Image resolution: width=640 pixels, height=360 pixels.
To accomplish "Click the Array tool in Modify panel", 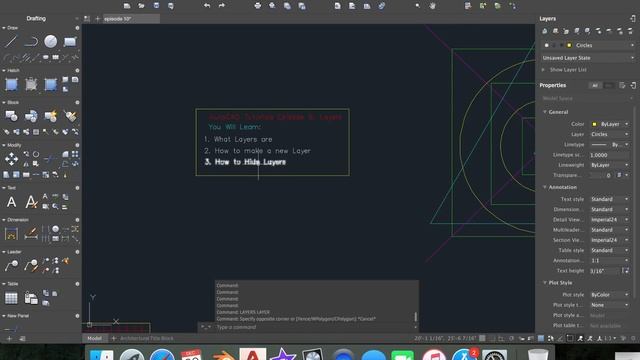I will [75, 154].
